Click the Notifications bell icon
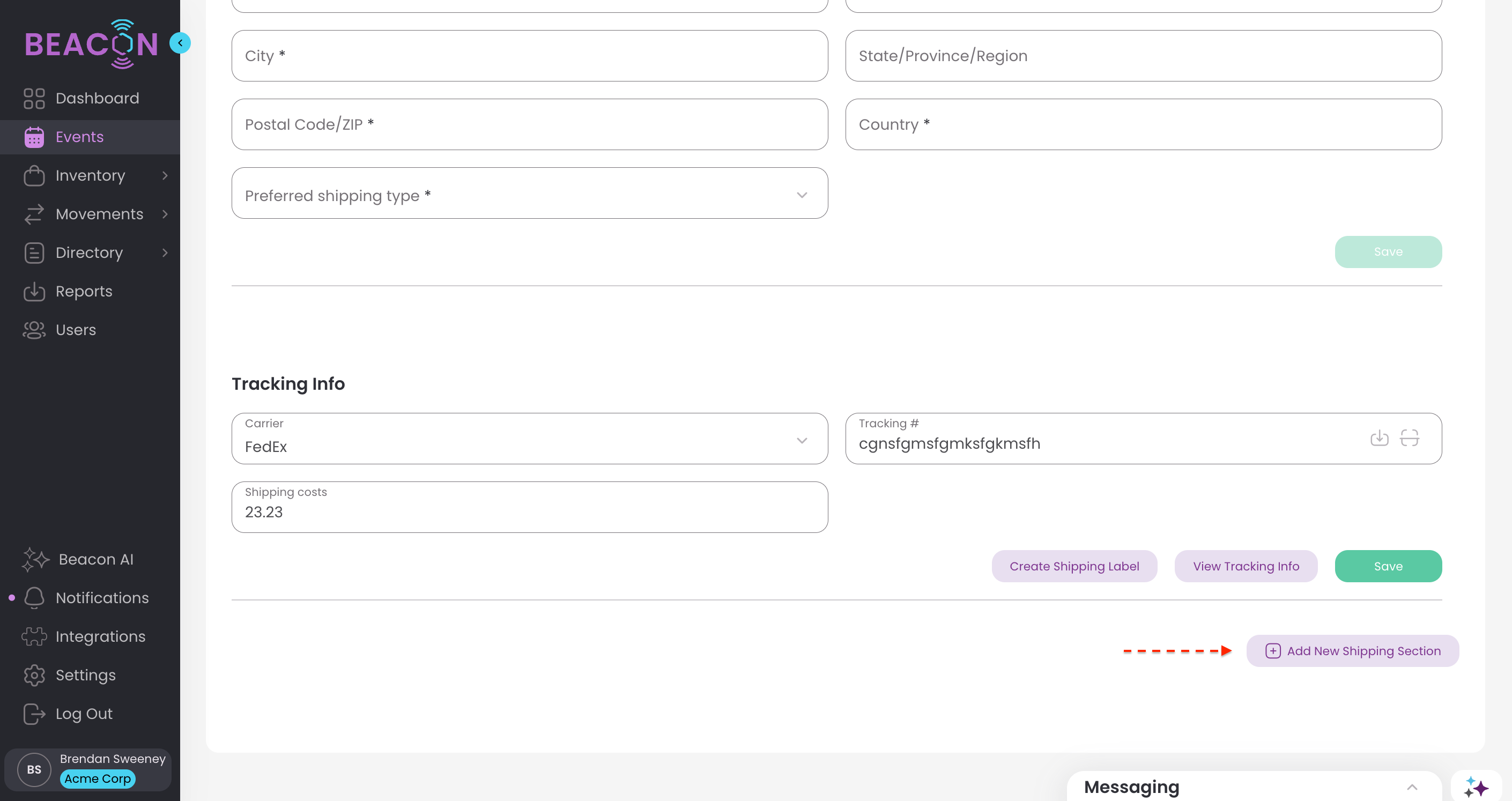Viewport: 1512px width, 801px height. coord(34,598)
